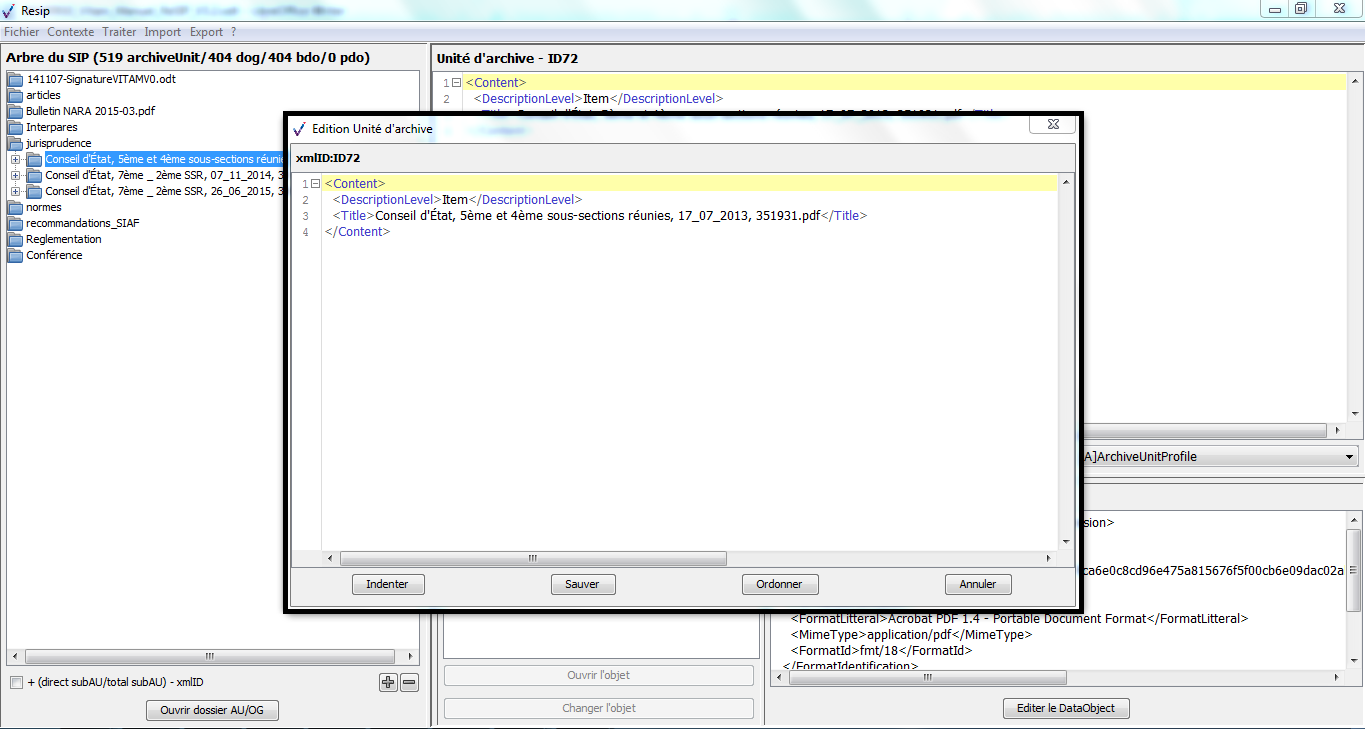
Task: Click the normes folder icon
Action: (15, 208)
